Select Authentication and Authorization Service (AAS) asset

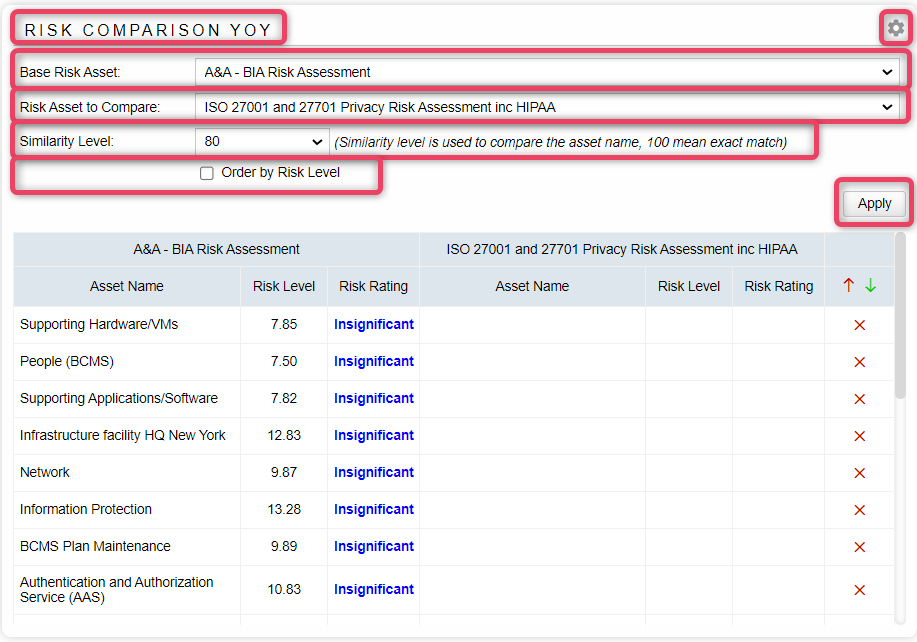click(x=116, y=589)
